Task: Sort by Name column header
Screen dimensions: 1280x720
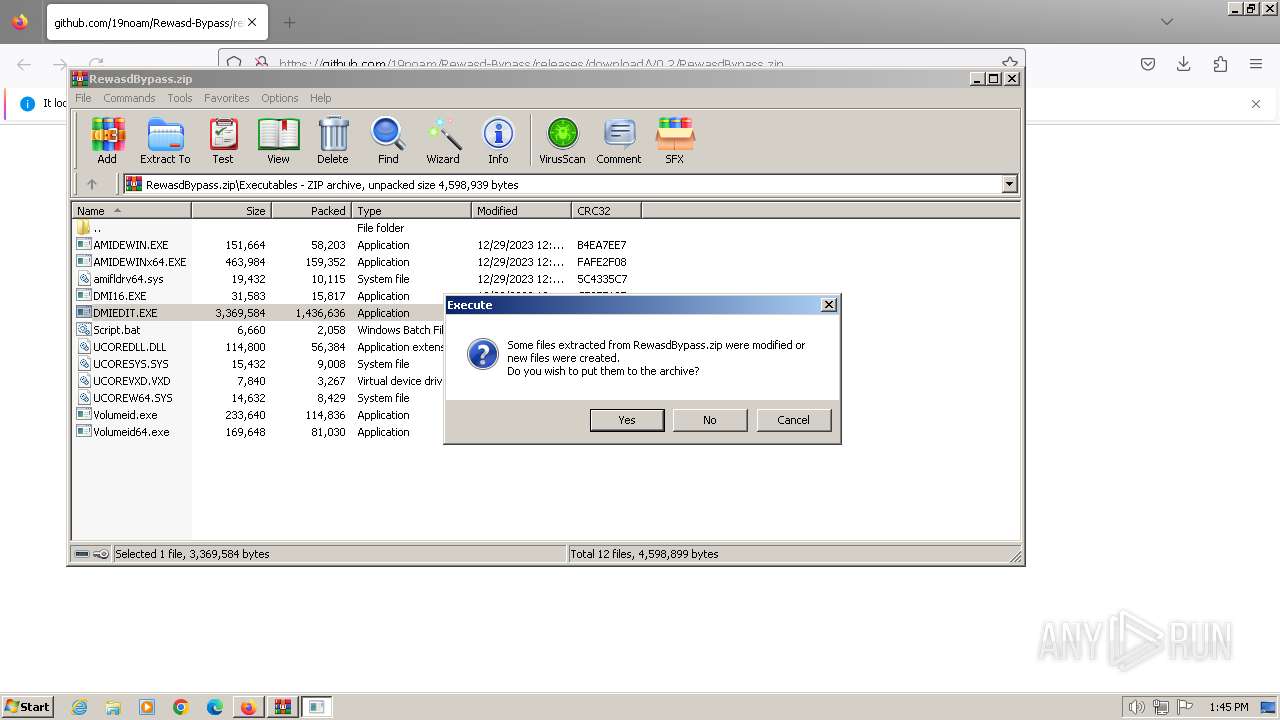Action: click(132, 211)
